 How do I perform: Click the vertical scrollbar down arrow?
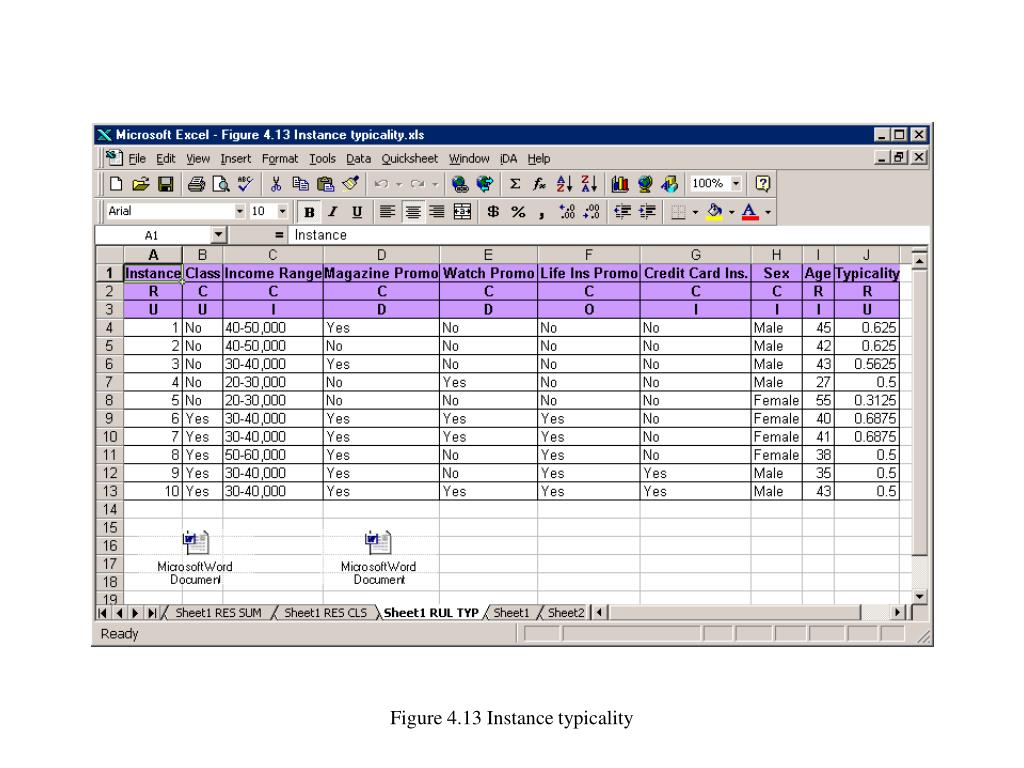[x=919, y=596]
